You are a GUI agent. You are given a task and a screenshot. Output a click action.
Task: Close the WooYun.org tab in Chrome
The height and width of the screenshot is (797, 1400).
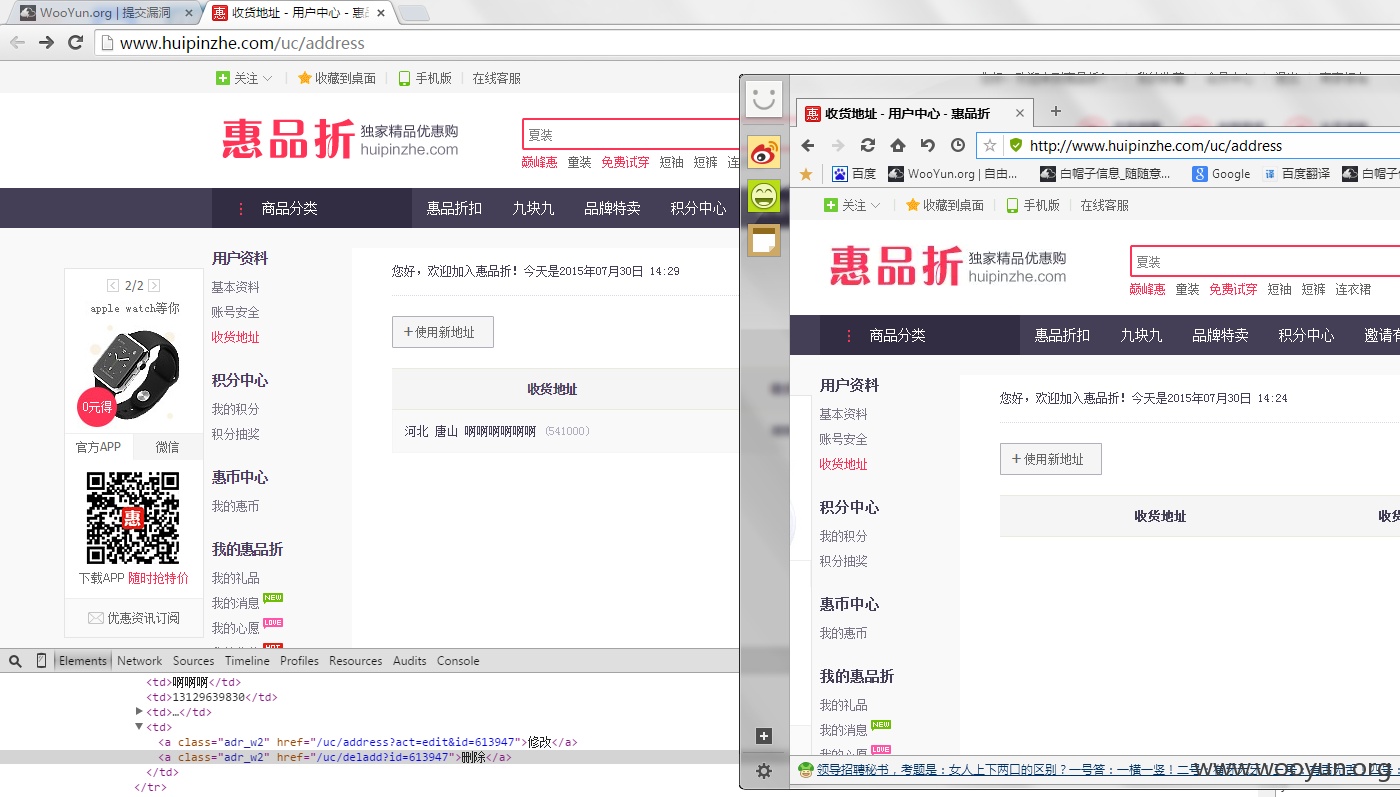(189, 13)
